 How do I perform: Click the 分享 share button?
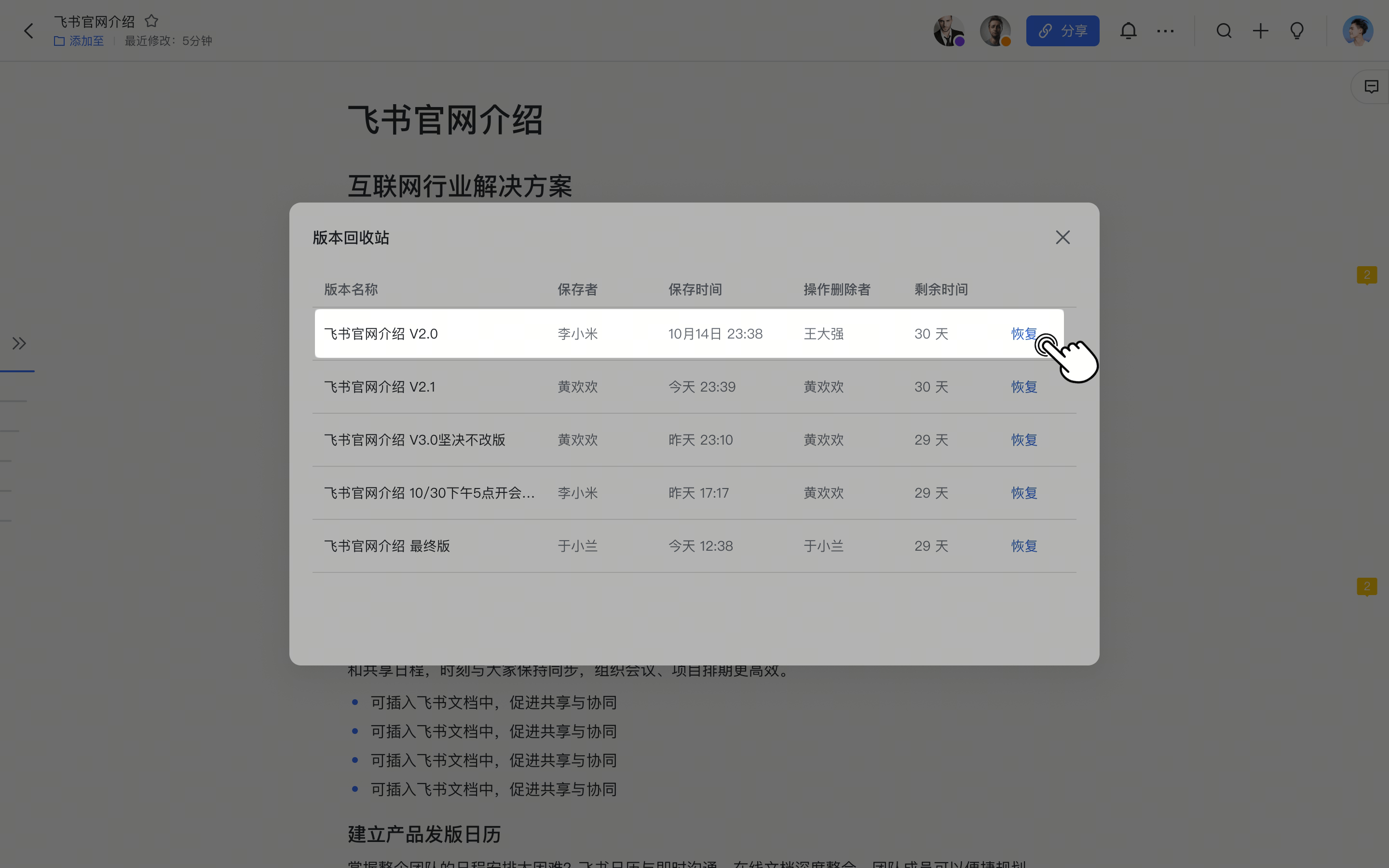coord(1062,31)
